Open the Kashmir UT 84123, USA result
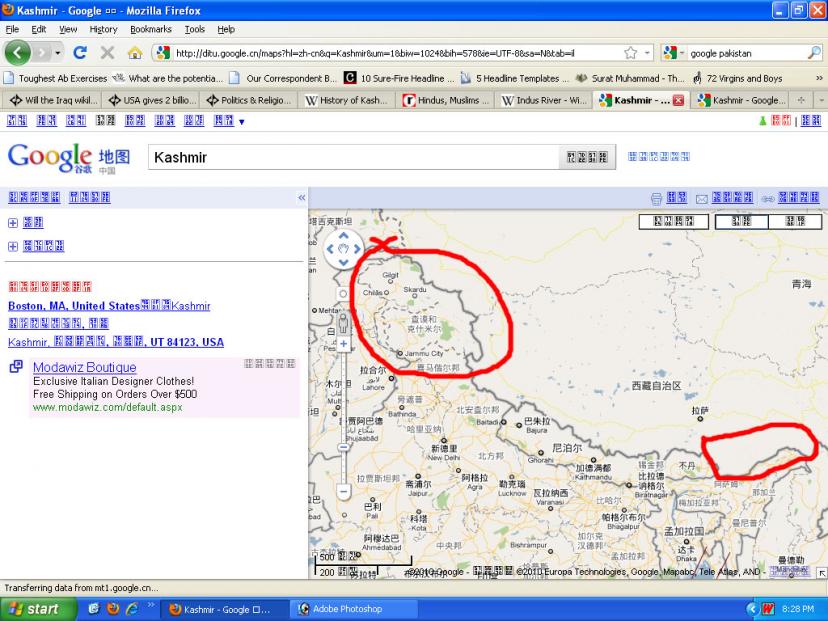Screen dimensions: 828x621 pos(116,342)
